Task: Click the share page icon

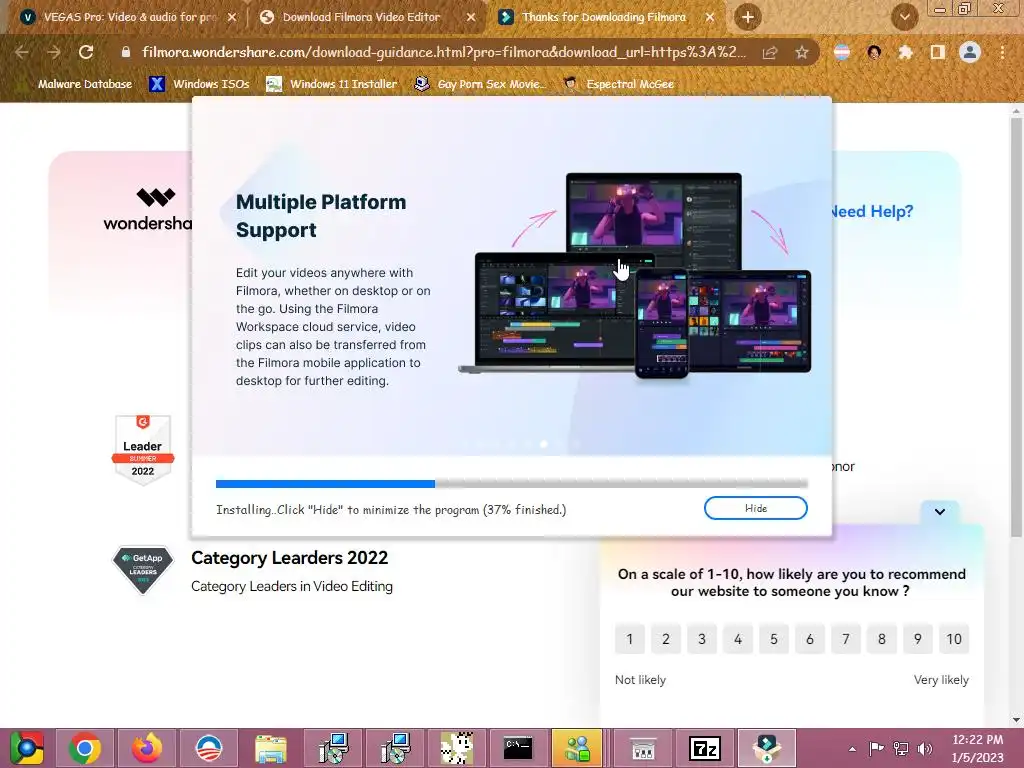Action: tap(770, 53)
